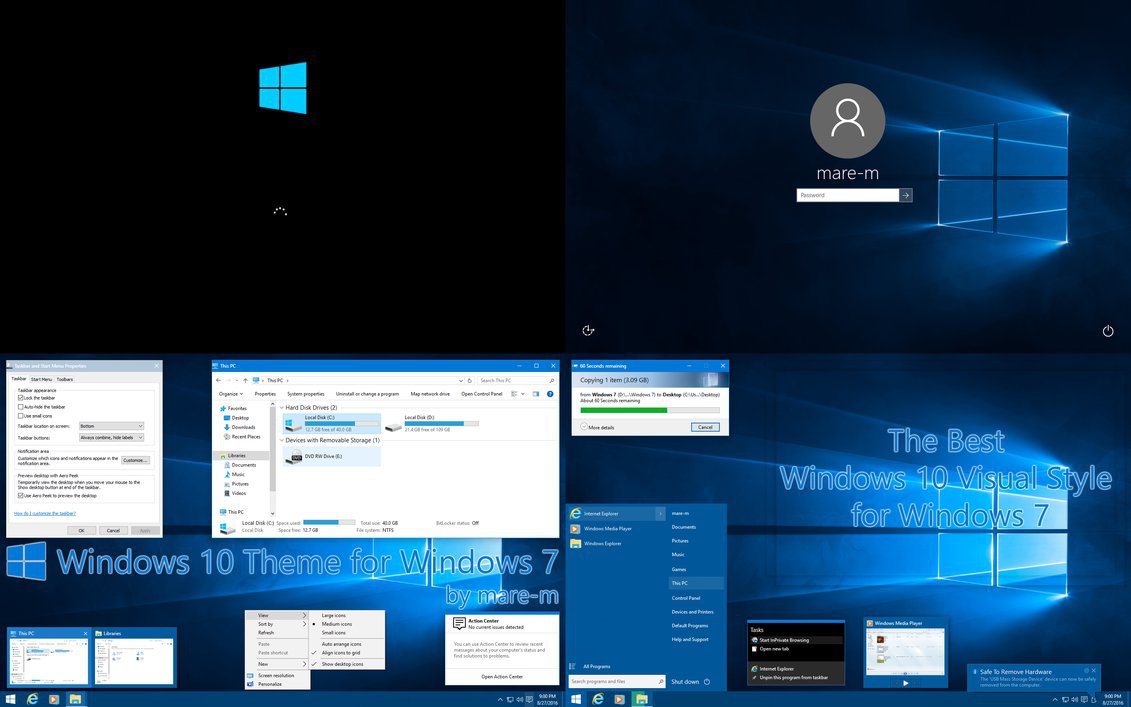Click the Up arrow in Explorer navigation

(x=245, y=380)
